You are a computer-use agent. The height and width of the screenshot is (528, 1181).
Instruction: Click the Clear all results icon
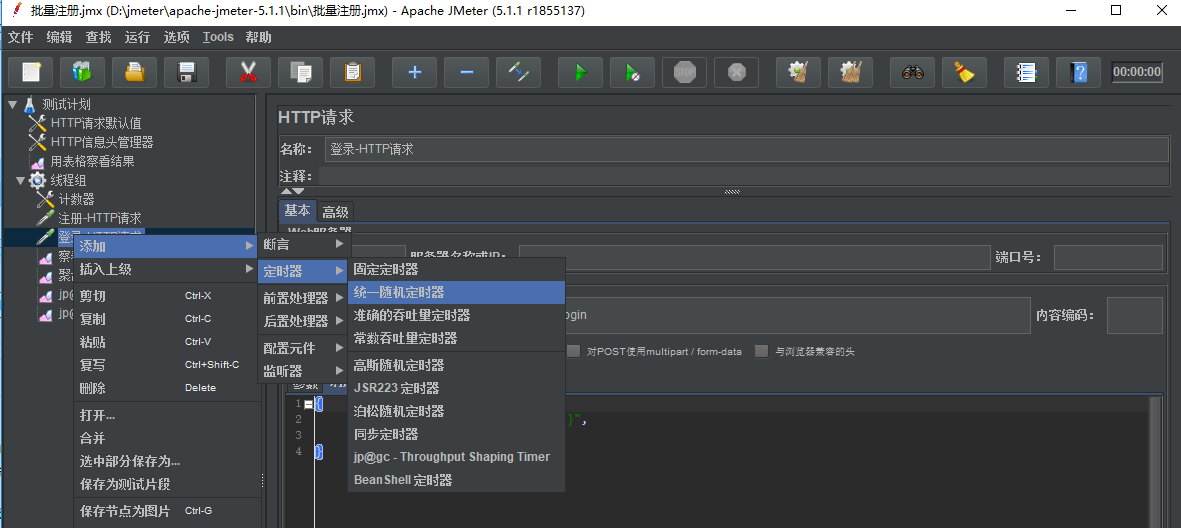(x=850, y=72)
